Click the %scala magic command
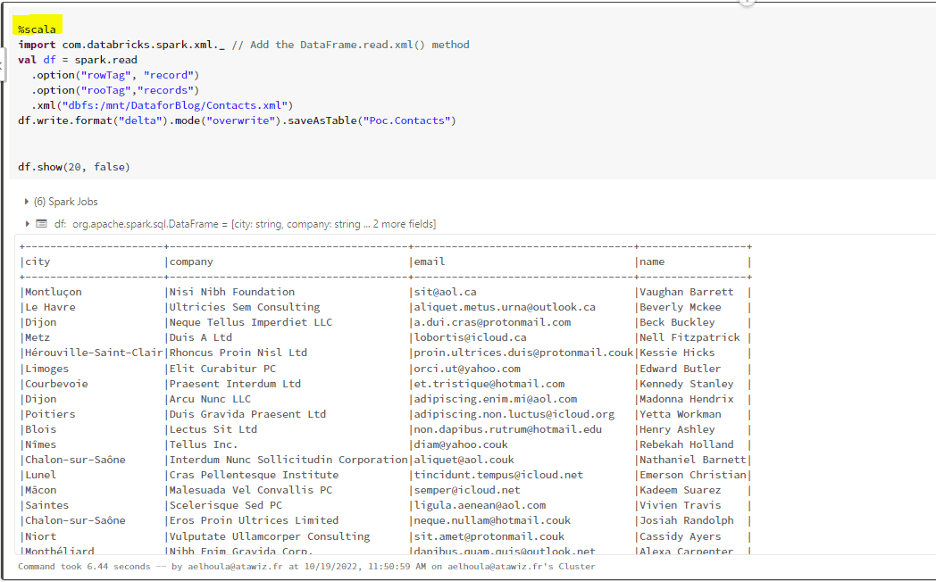 point(37,29)
